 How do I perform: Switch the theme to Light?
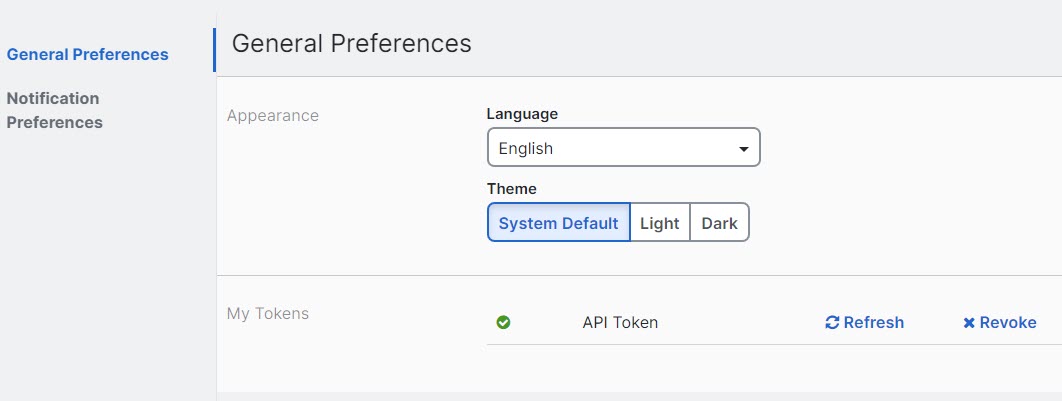tap(659, 223)
